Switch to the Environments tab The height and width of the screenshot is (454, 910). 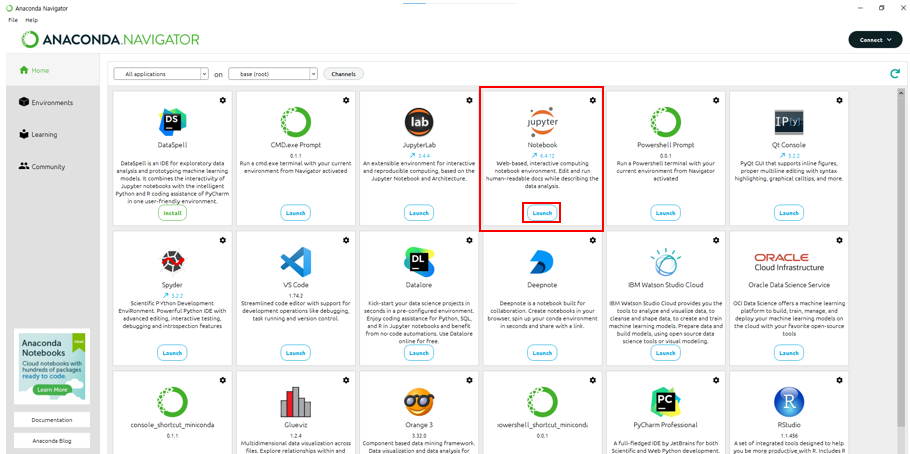pos(52,103)
